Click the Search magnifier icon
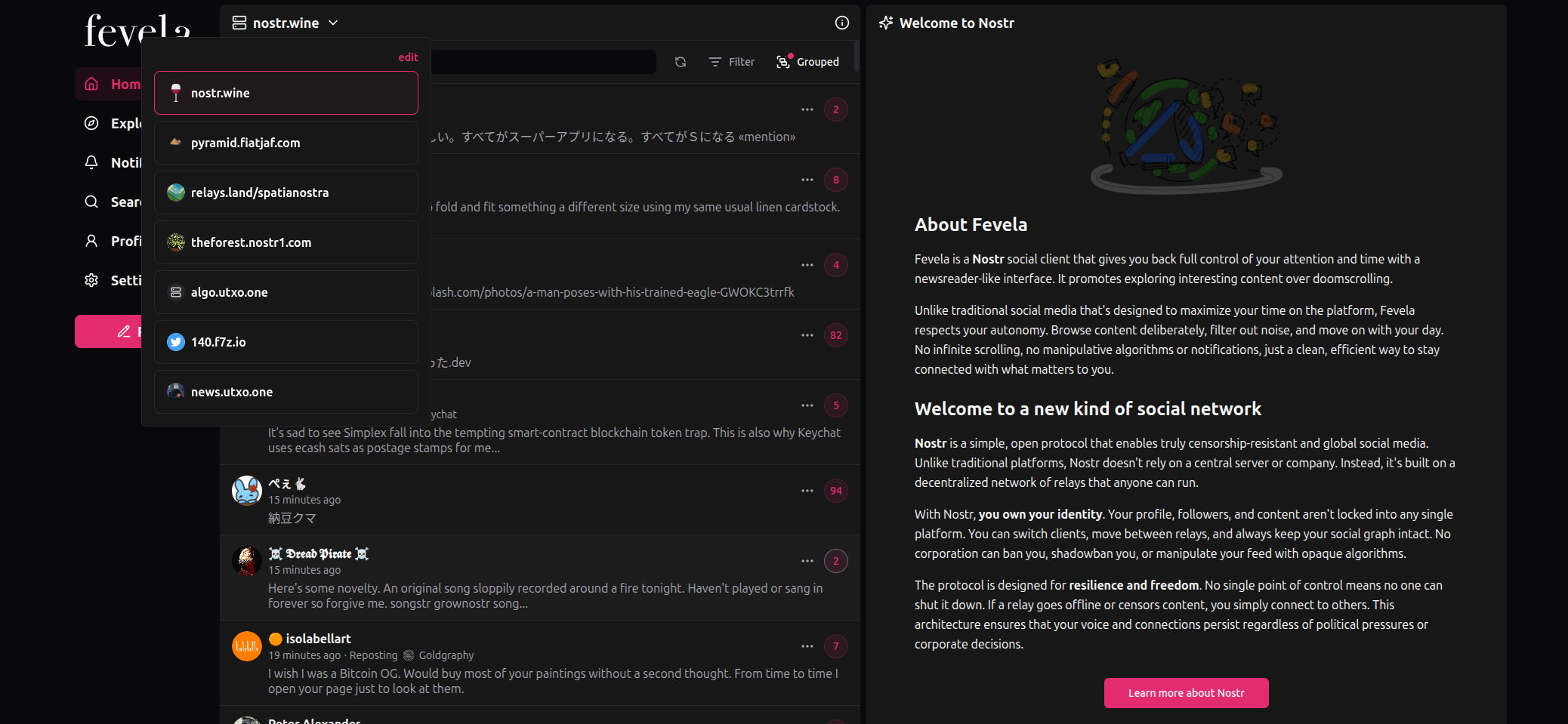Screen dimensions: 1568x724 (91, 202)
